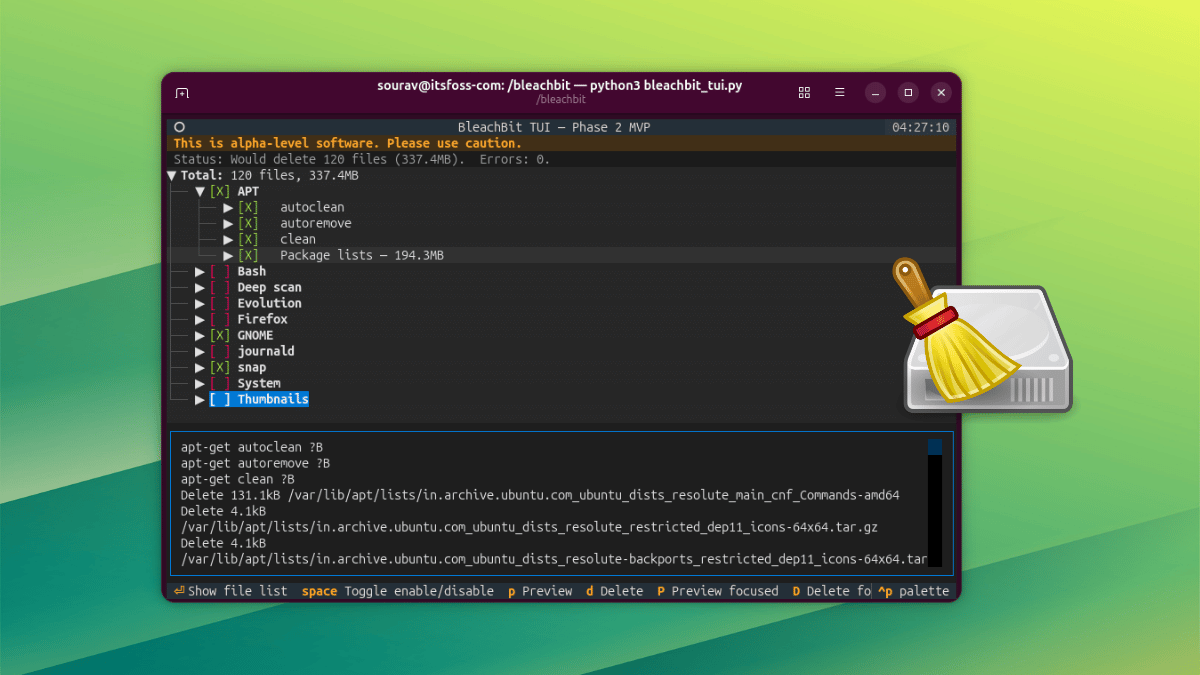
Task: Select the Deep scan tree row label
Action: click(269, 287)
